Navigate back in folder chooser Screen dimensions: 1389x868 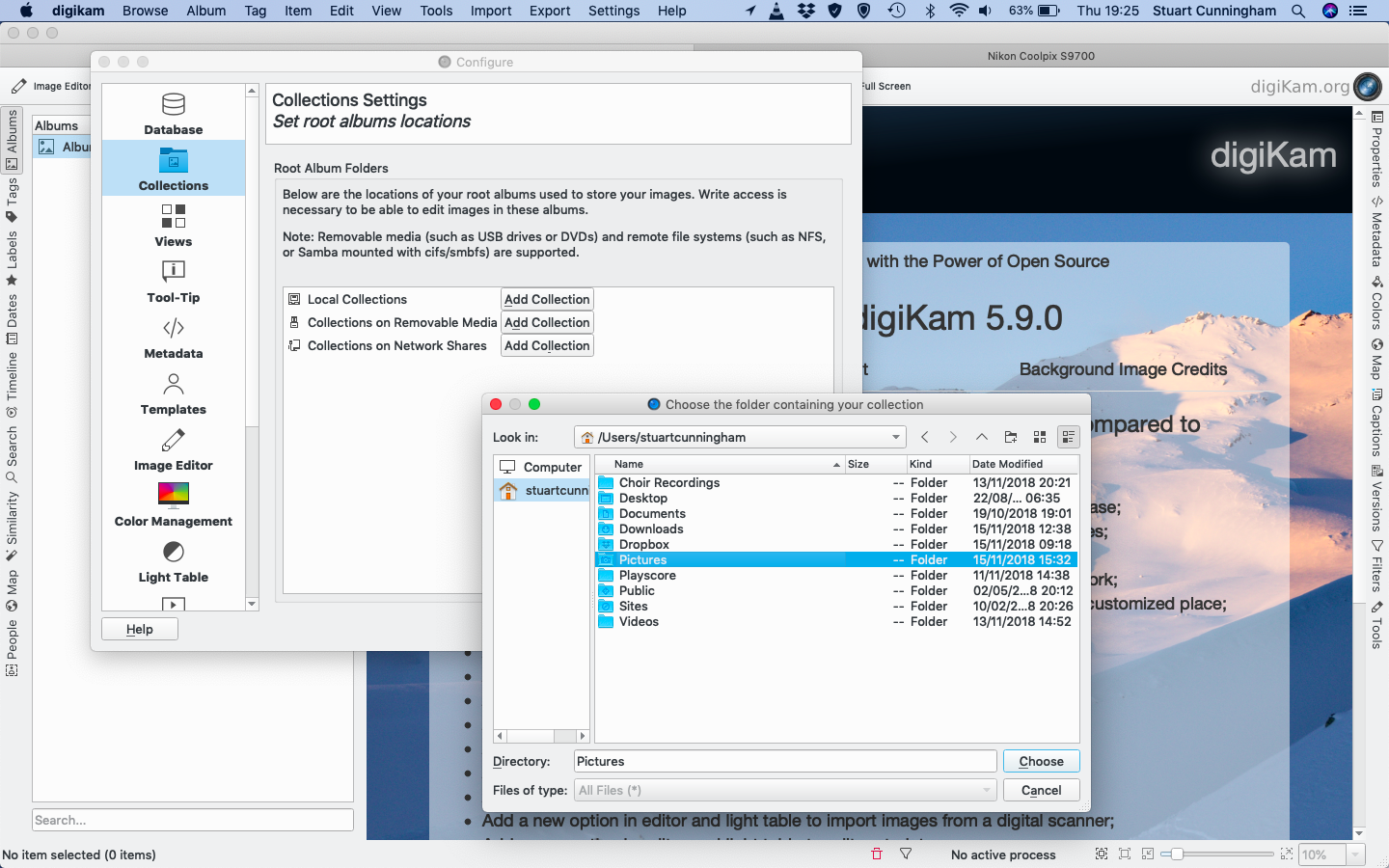coord(924,437)
